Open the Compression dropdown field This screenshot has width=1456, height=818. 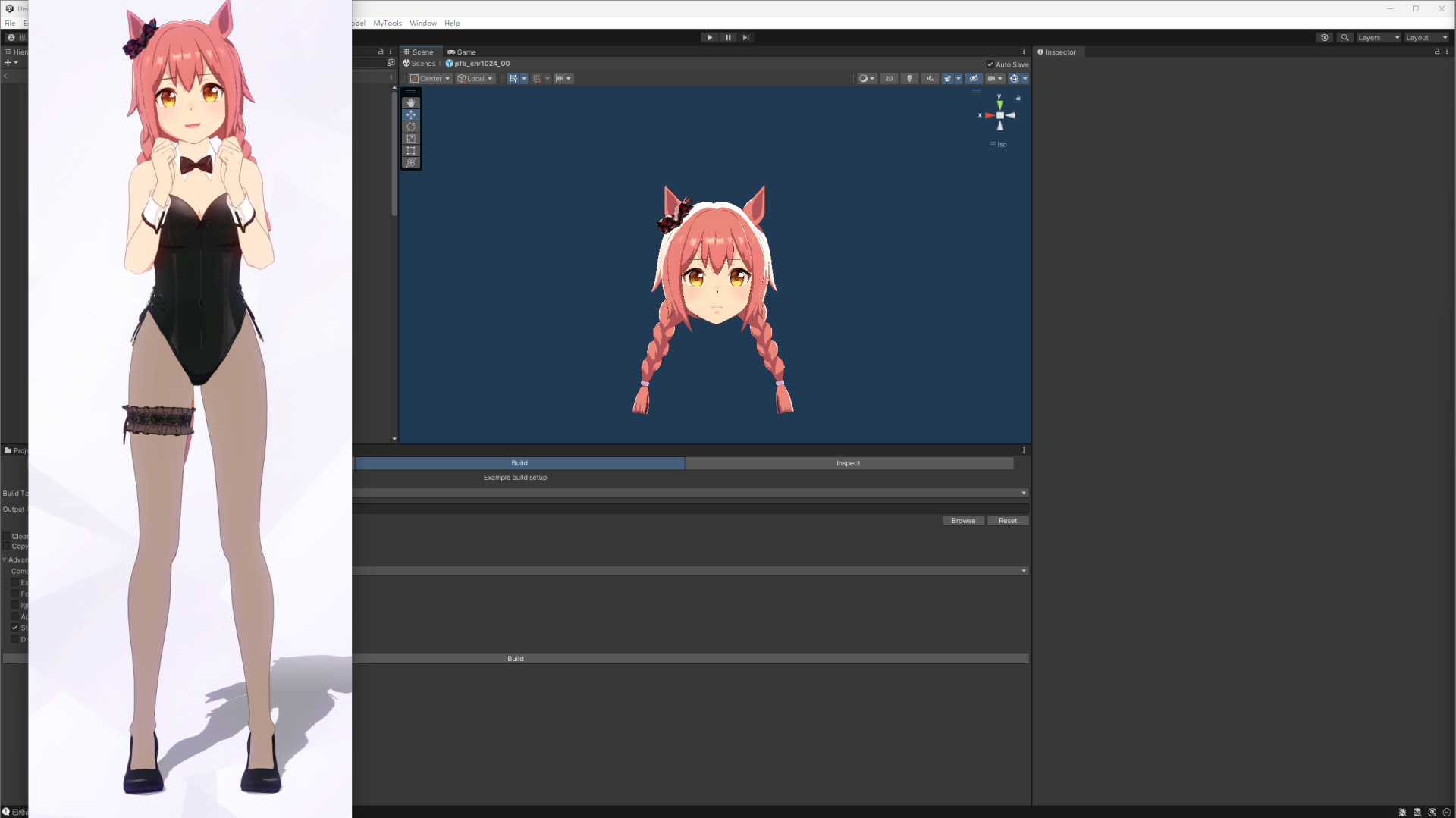(690, 571)
